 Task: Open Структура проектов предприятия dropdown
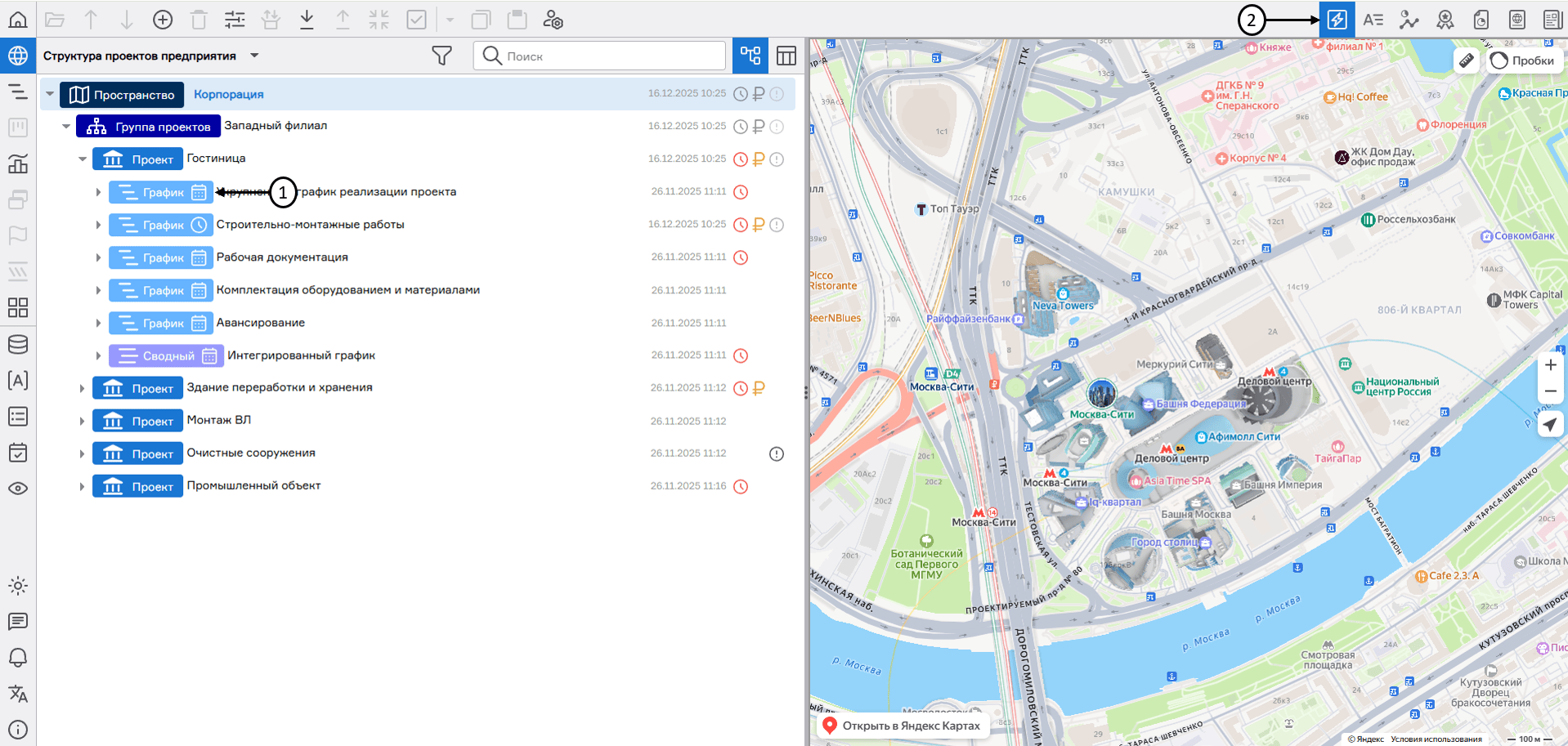(254, 56)
